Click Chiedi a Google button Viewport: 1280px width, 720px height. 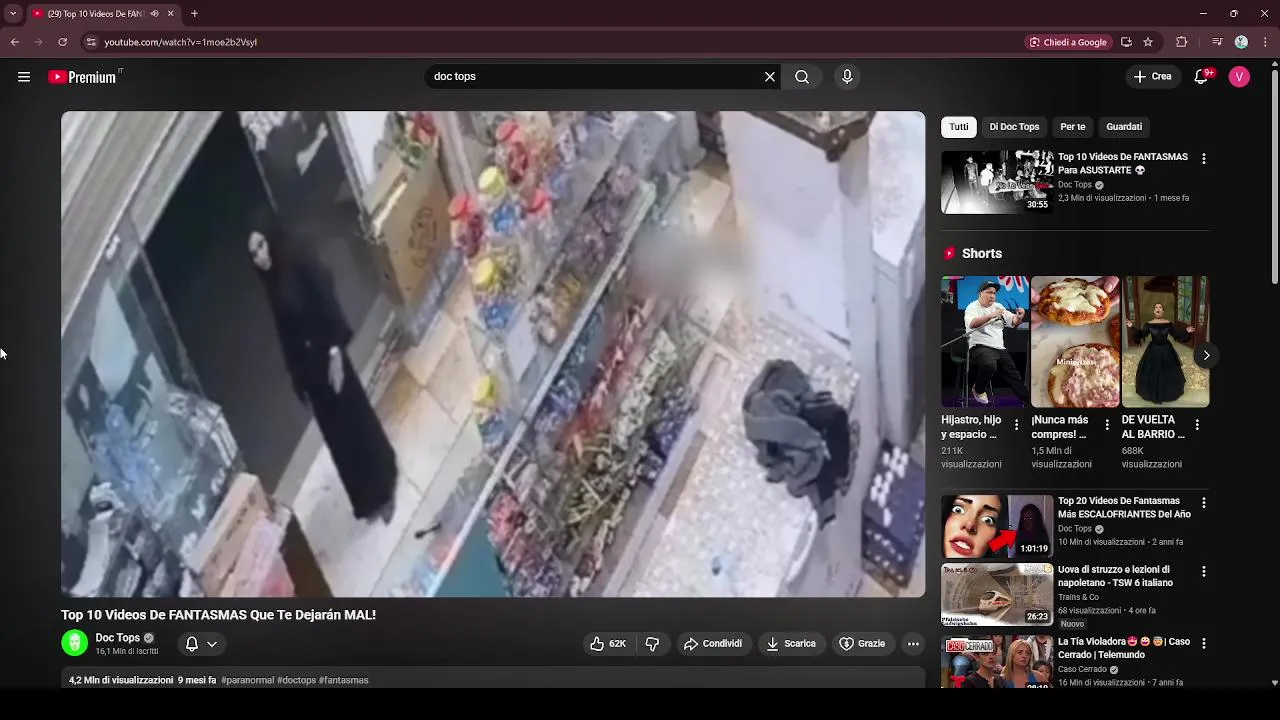point(1068,42)
